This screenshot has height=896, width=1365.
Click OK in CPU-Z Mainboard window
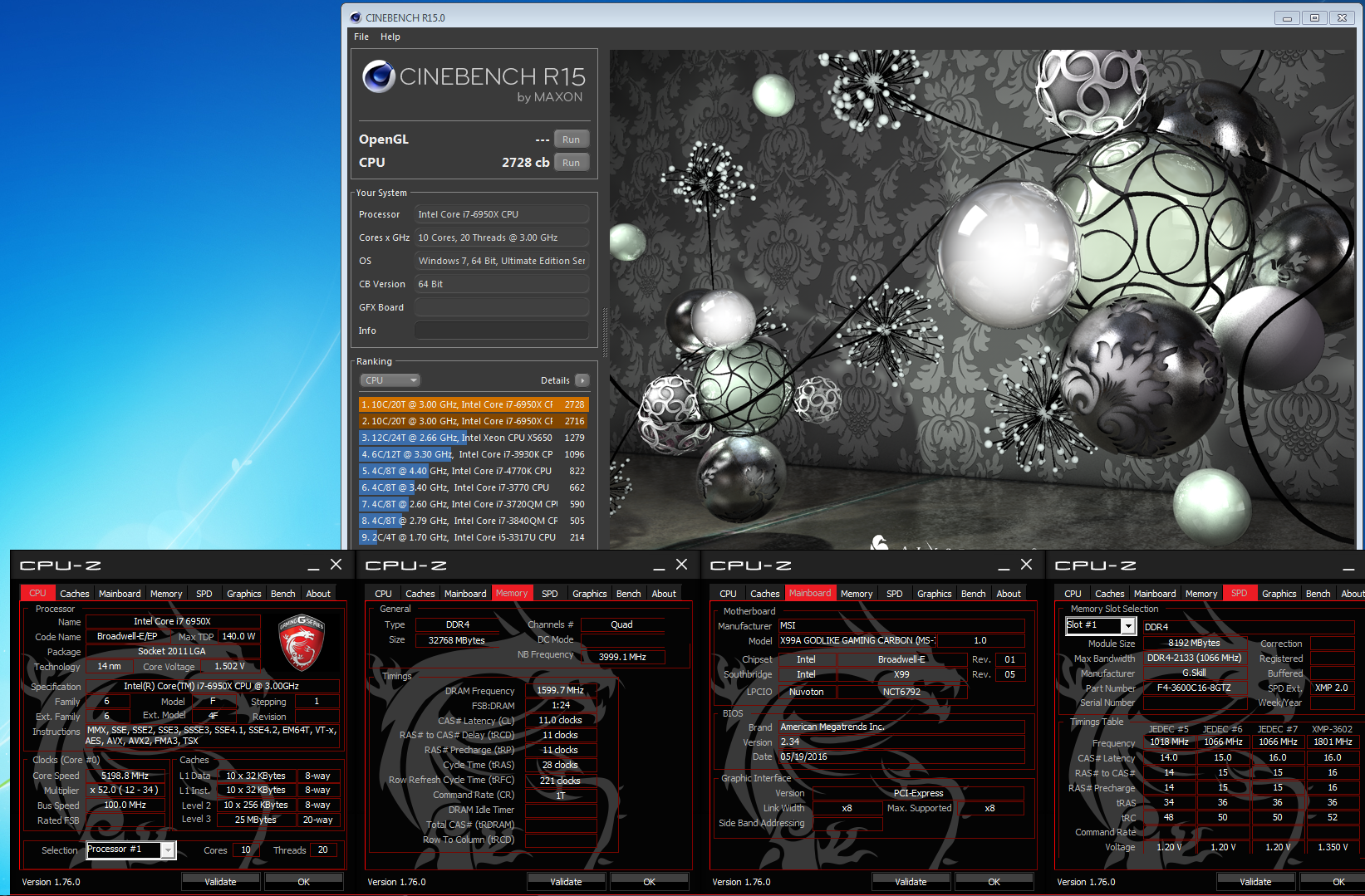(x=994, y=882)
